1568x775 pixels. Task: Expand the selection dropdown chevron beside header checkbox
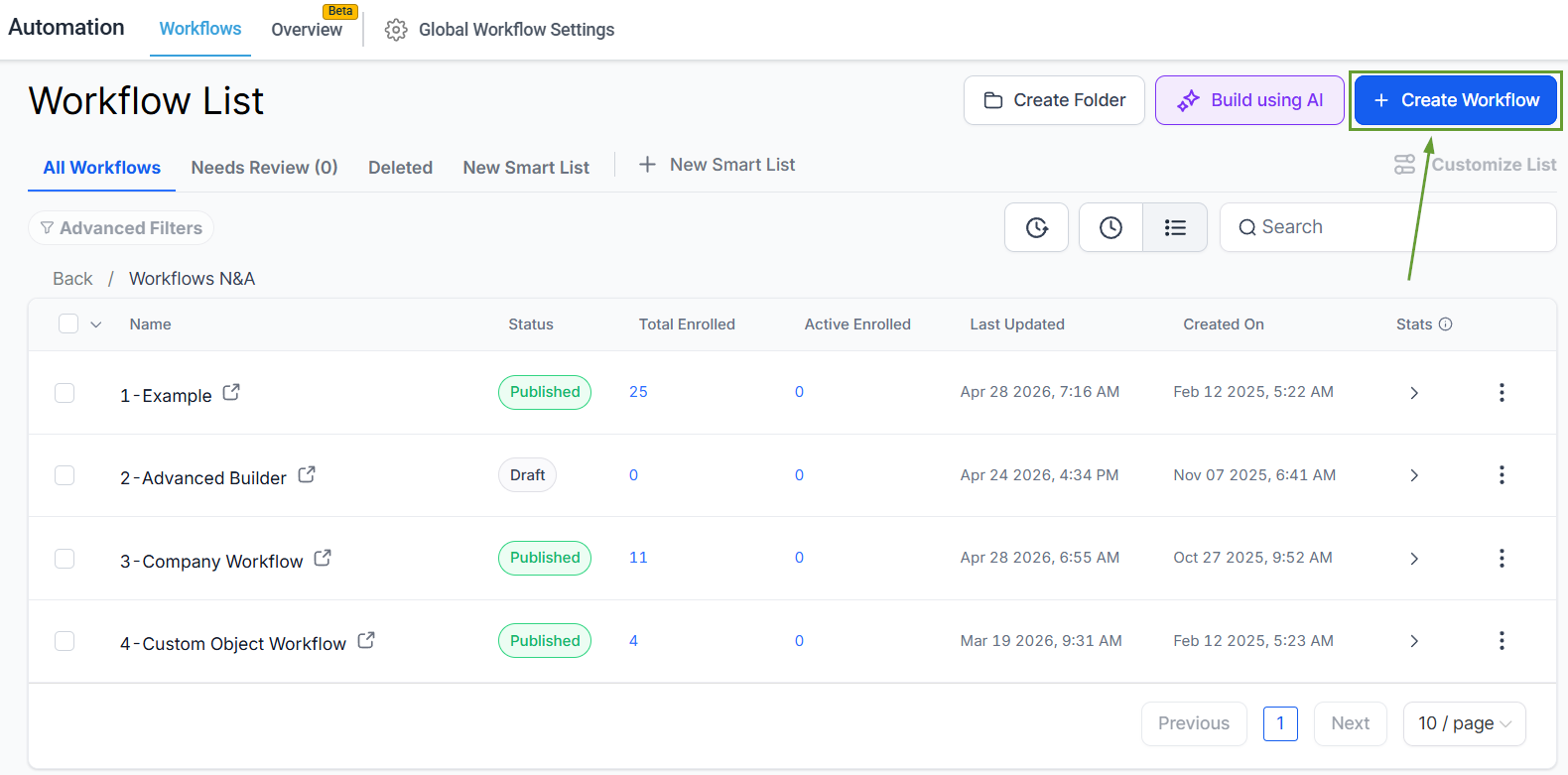[96, 324]
